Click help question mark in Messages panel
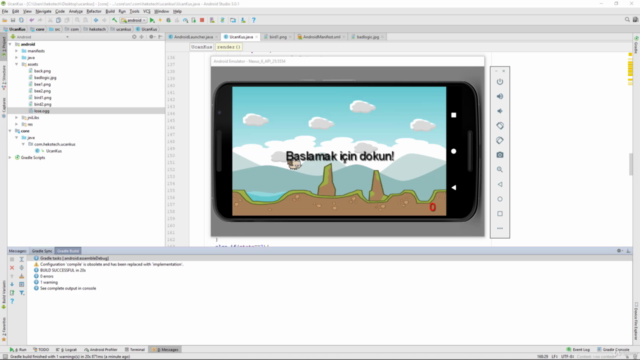The width and height of the screenshot is (640, 360). [x=12, y=301]
